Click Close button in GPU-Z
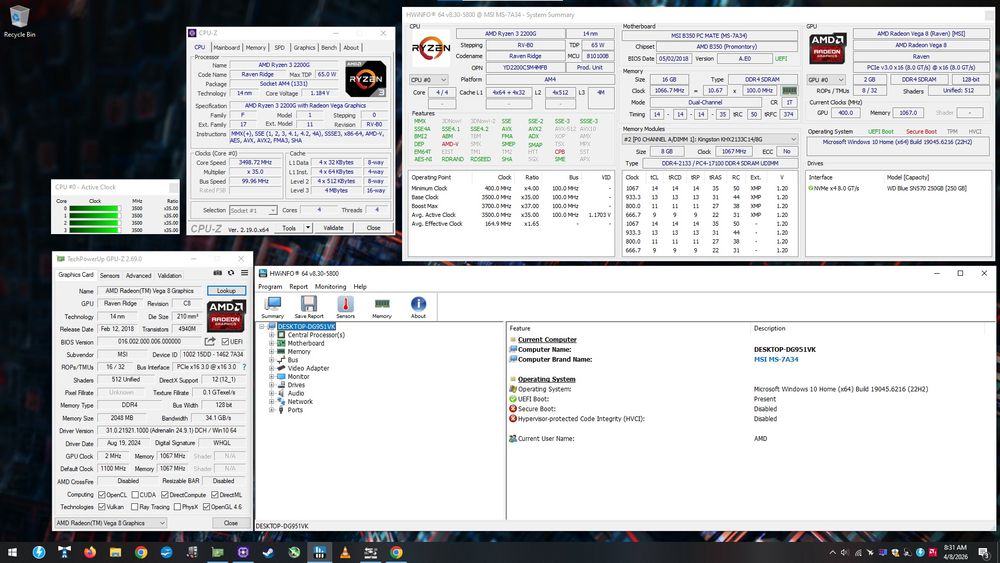This screenshot has height=563, width=1000. pos(230,523)
